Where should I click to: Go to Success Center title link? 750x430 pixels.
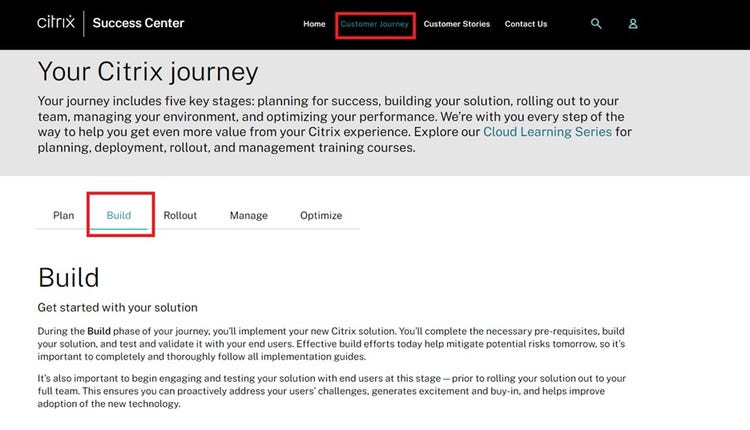[138, 23]
